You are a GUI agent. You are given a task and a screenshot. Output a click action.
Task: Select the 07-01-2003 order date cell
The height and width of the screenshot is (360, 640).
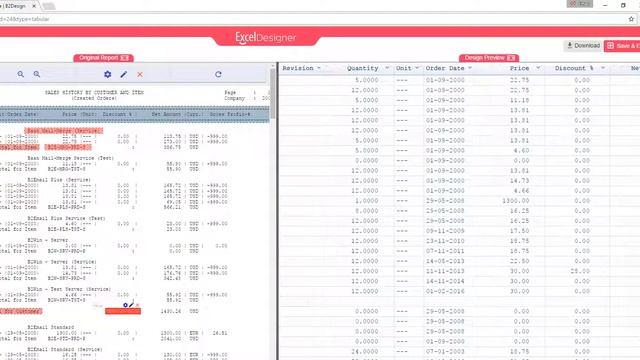click(x=445, y=351)
